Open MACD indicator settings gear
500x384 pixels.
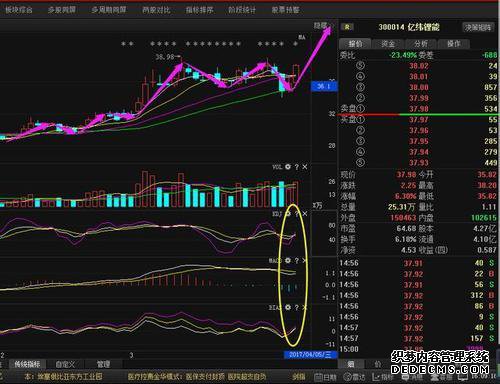coord(288,260)
